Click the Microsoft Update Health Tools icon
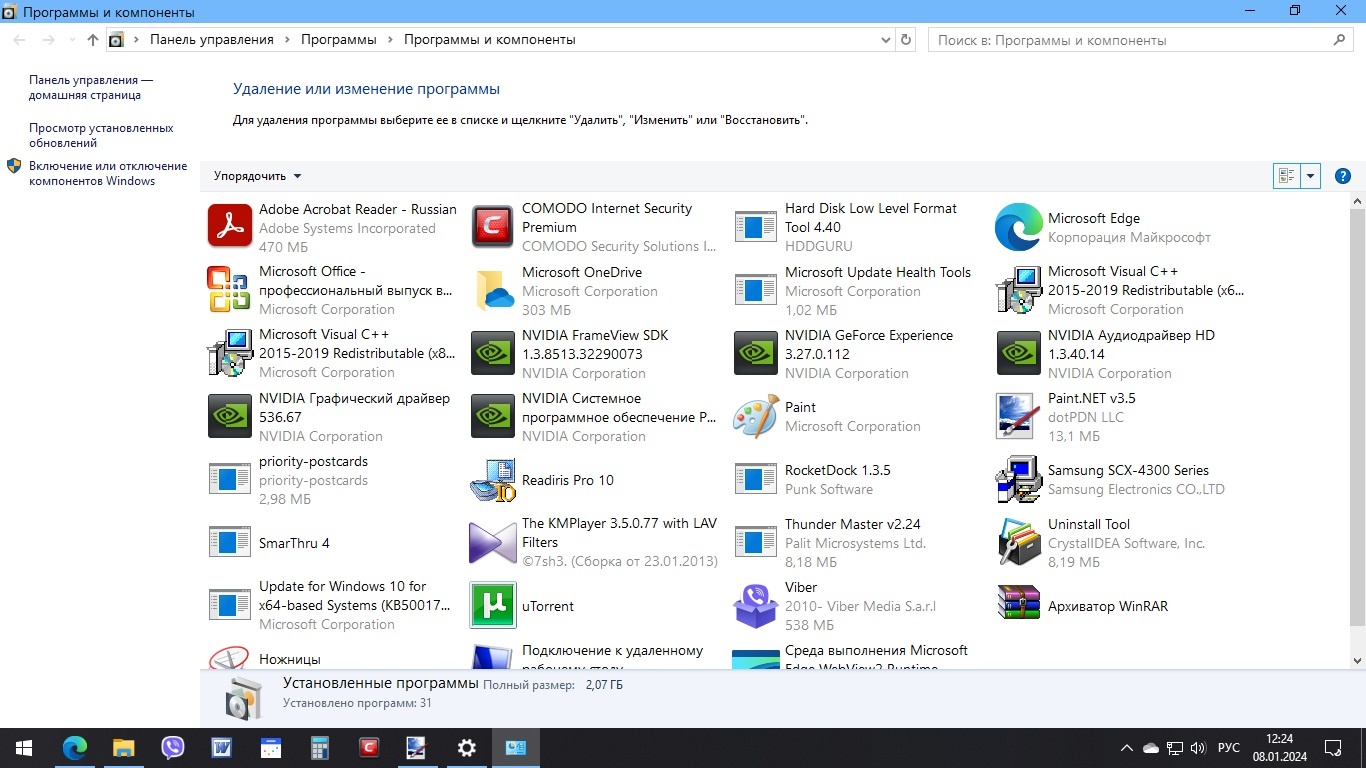1366x768 pixels. (x=756, y=290)
